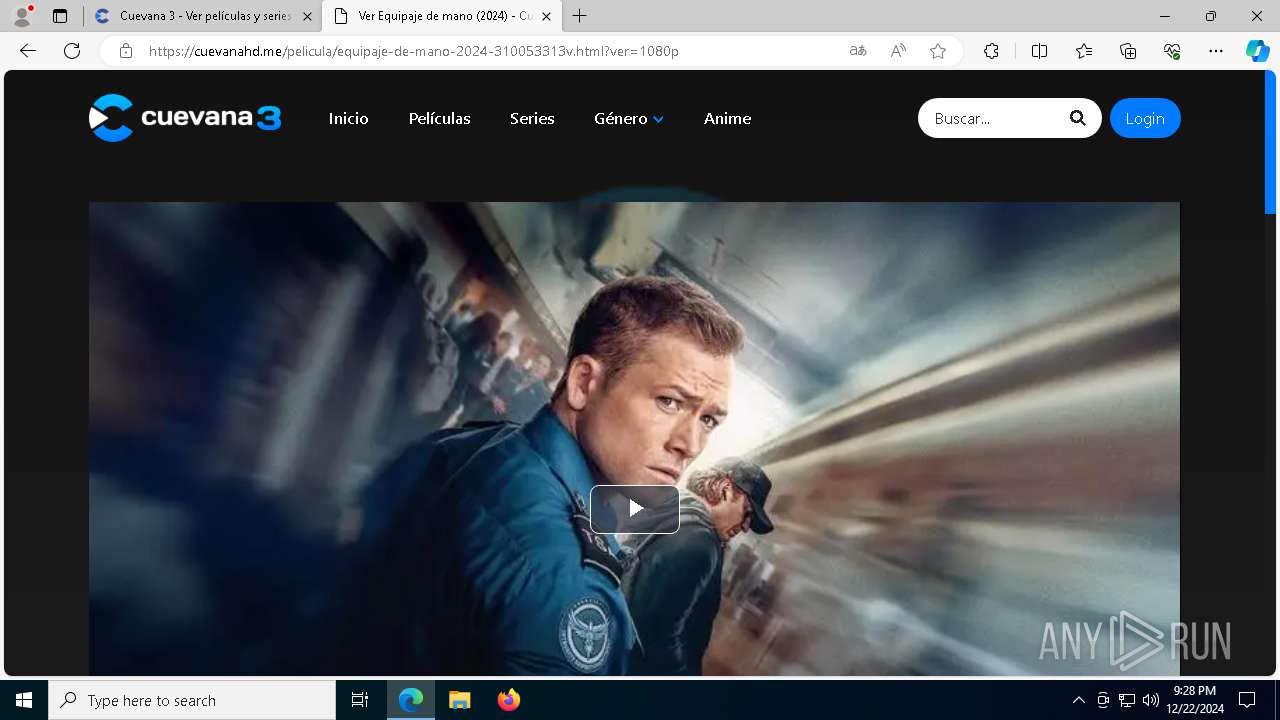The width and height of the screenshot is (1280, 720).
Task: Toggle split screen view
Action: coord(1039,51)
